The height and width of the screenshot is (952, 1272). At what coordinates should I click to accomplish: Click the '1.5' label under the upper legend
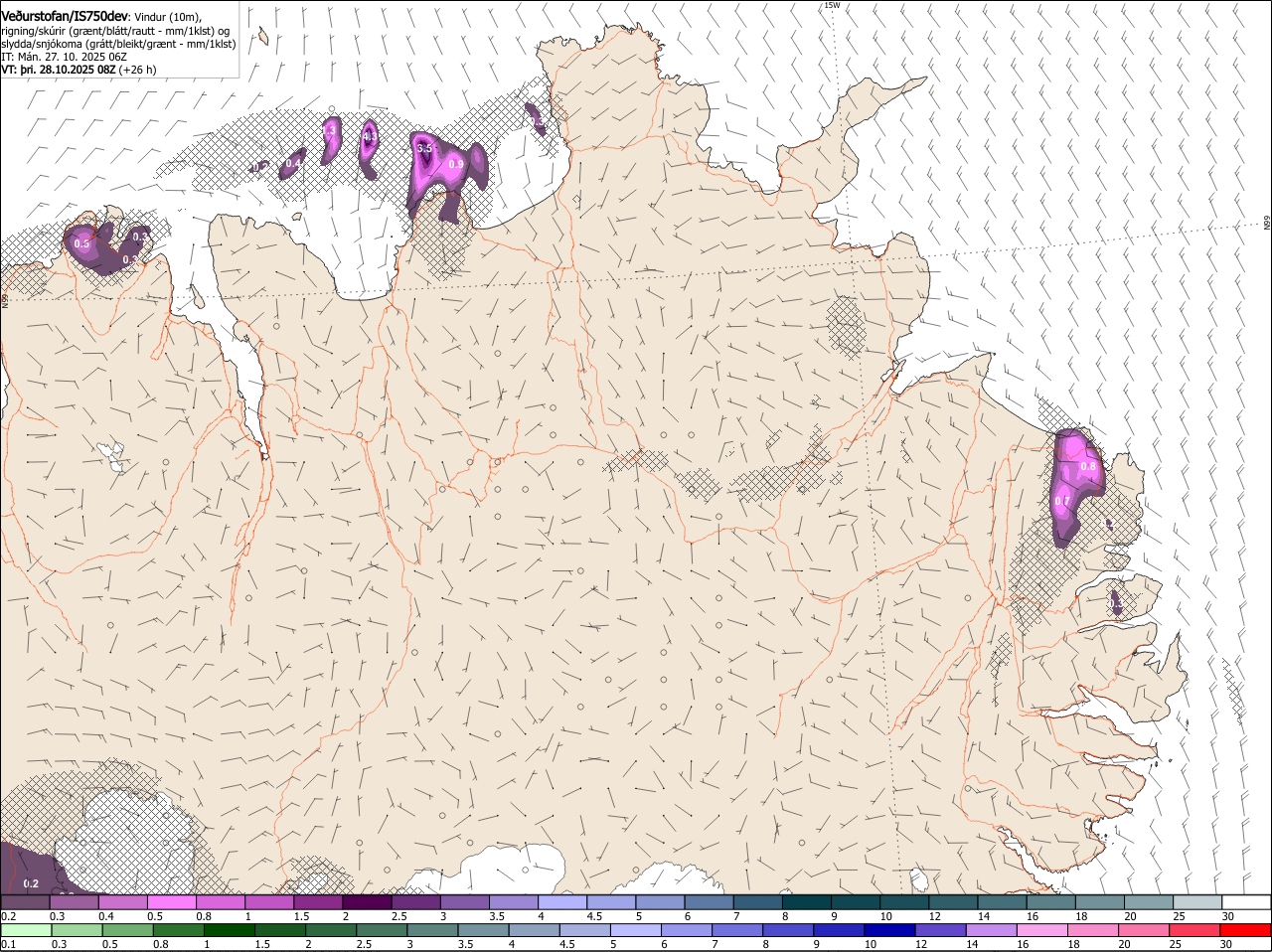[300, 916]
